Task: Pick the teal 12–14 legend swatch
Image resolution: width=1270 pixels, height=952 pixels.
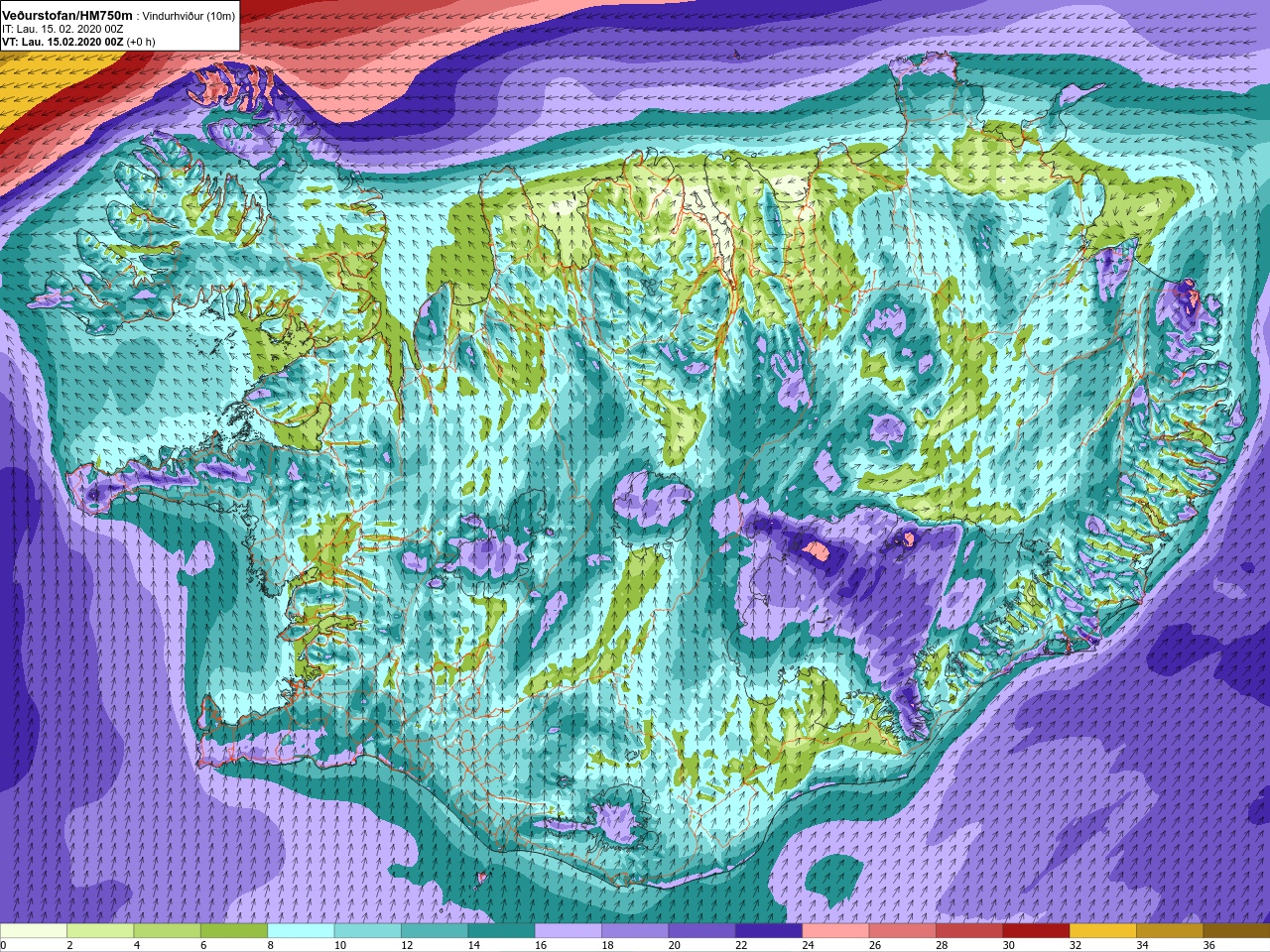Action: point(435,931)
